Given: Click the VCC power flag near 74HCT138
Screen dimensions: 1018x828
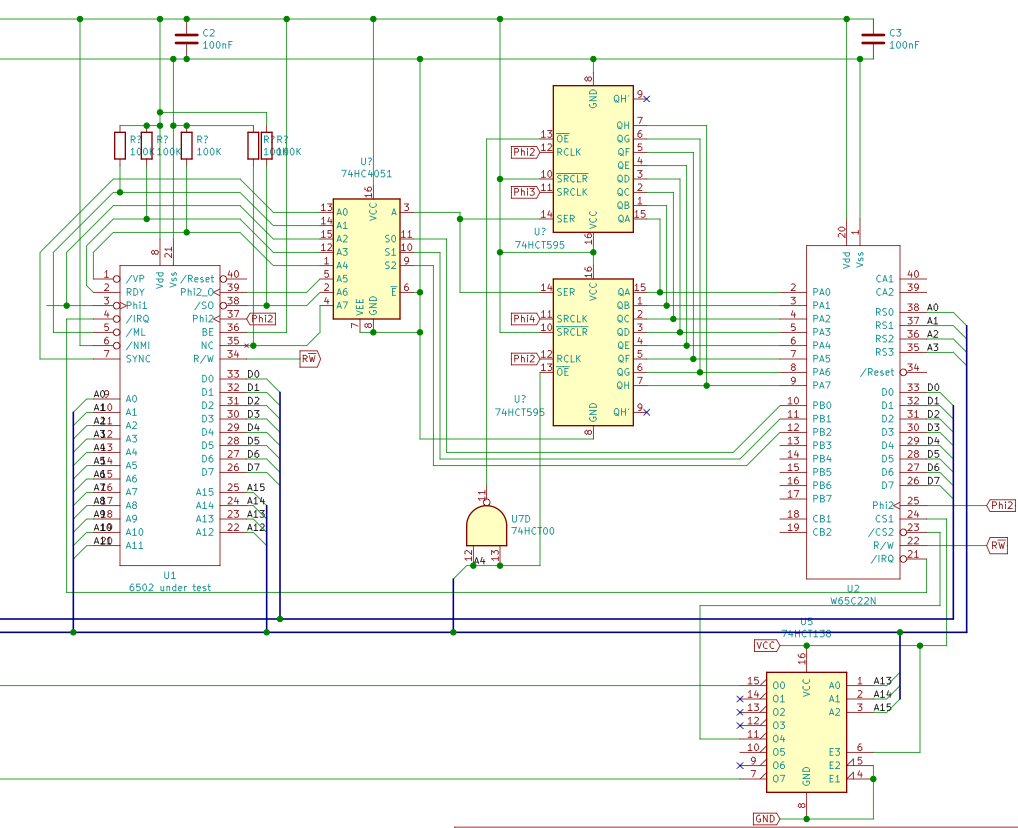Looking at the screenshot, I should 766,645.
